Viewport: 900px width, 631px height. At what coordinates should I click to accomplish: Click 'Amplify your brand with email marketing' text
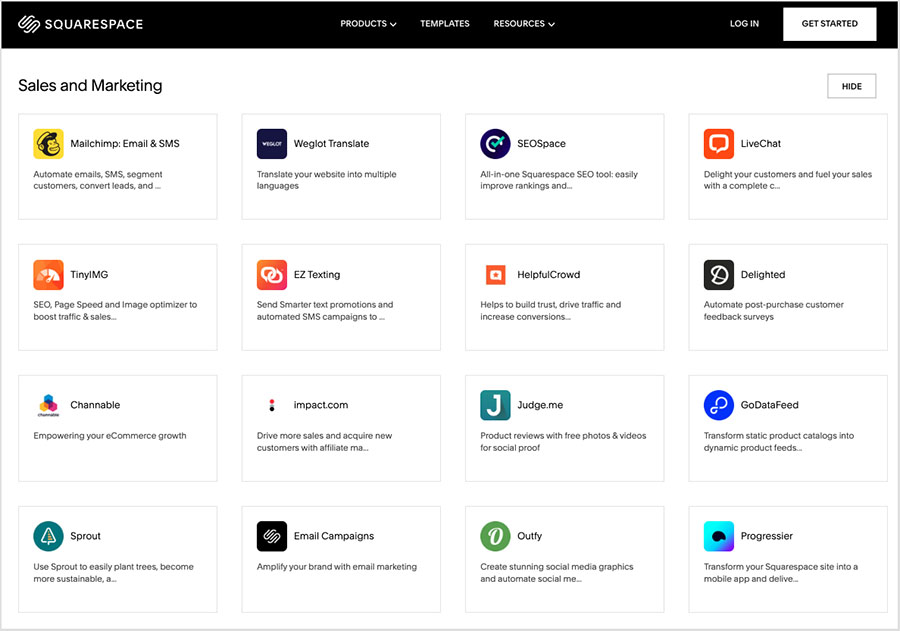(336, 567)
